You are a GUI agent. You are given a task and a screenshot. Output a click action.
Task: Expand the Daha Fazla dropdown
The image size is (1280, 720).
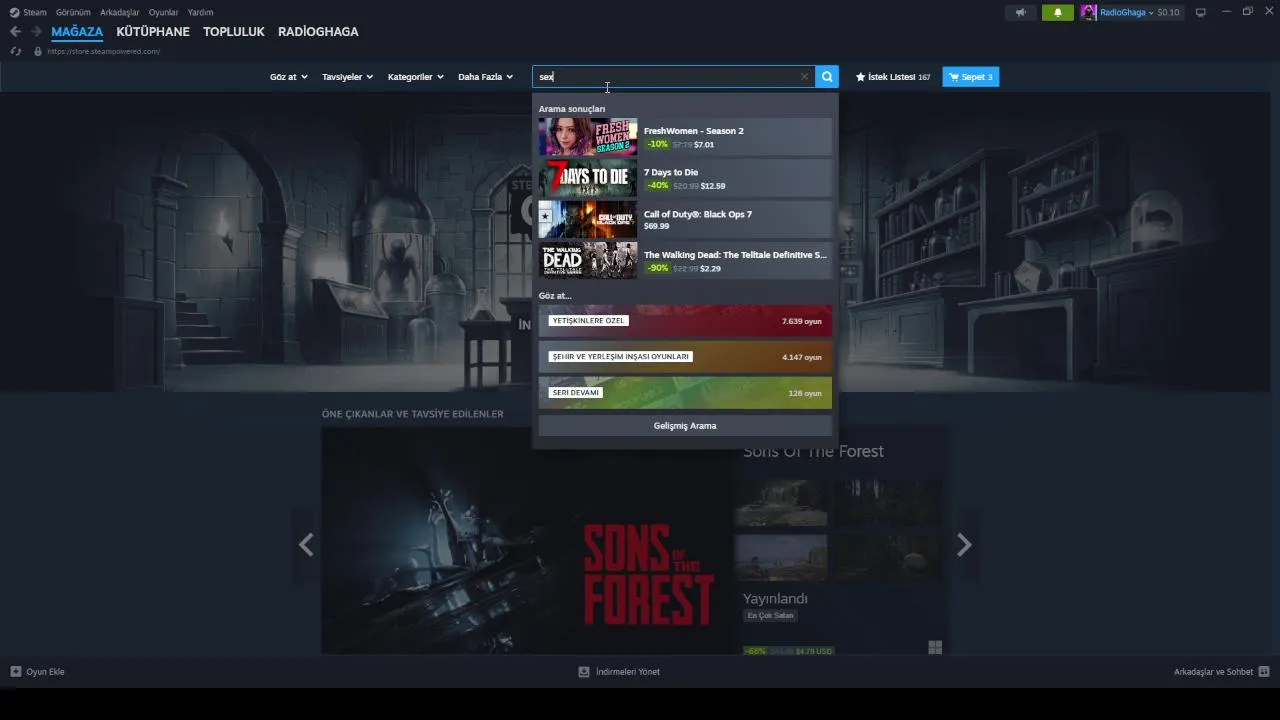coord(485,77)
